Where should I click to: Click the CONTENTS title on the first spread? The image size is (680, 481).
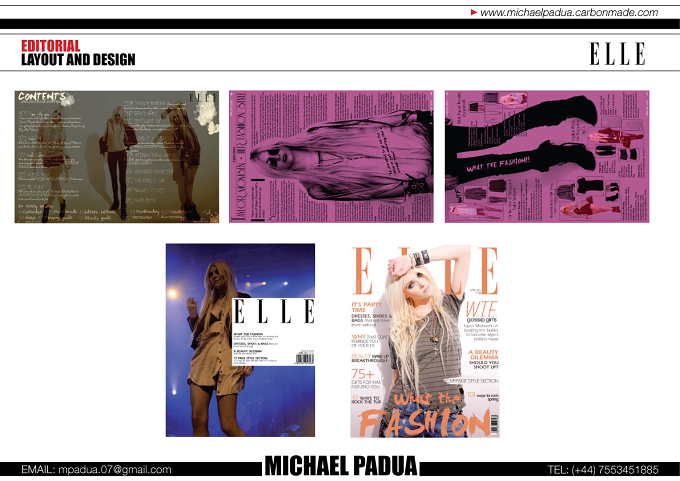coord(42,96)
